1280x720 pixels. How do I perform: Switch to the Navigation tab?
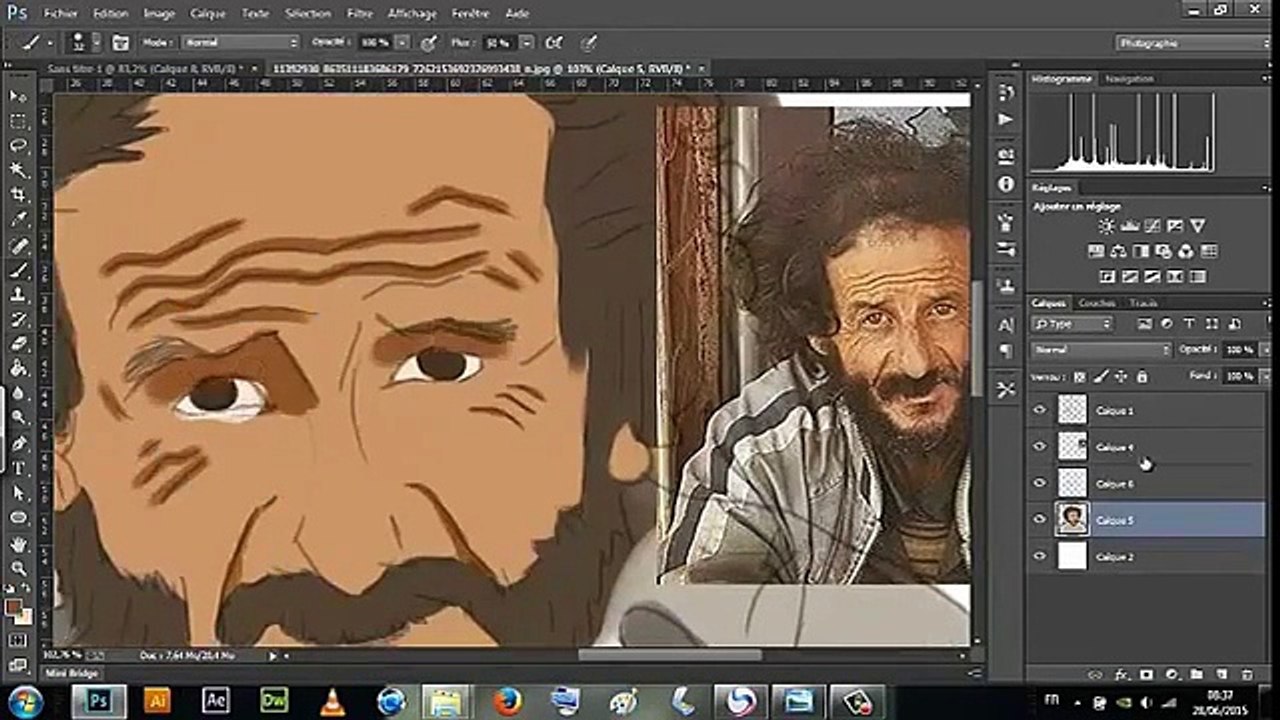1129,79
